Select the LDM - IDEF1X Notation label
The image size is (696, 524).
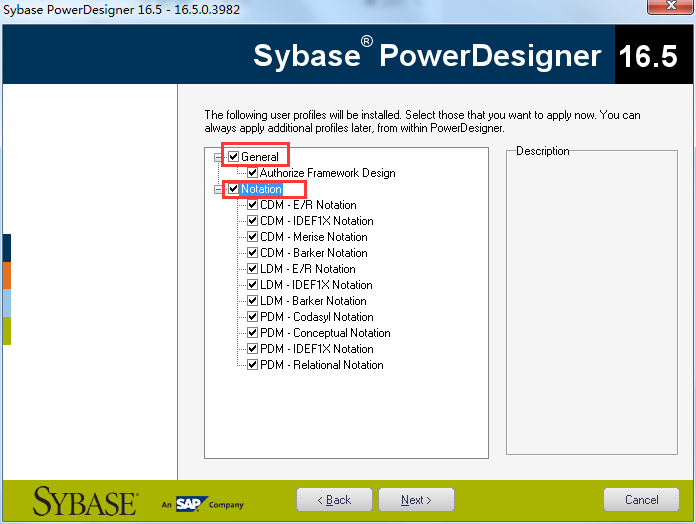(x=316, y=285)
